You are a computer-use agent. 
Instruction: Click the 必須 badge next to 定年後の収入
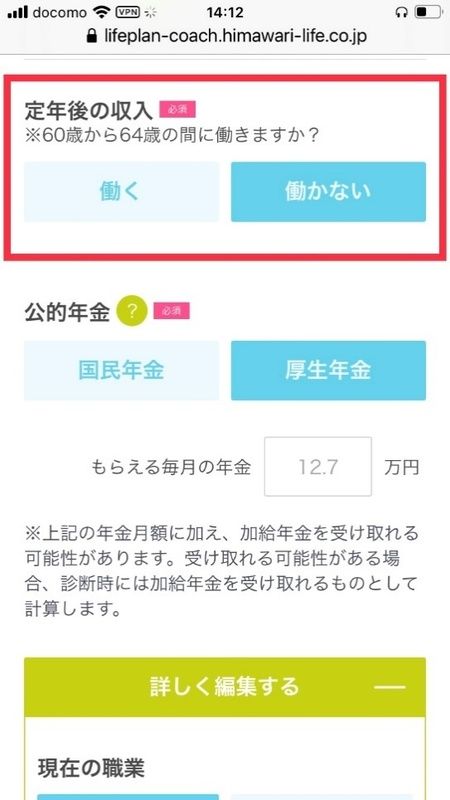pyautogui.click(x=178, y=109)
